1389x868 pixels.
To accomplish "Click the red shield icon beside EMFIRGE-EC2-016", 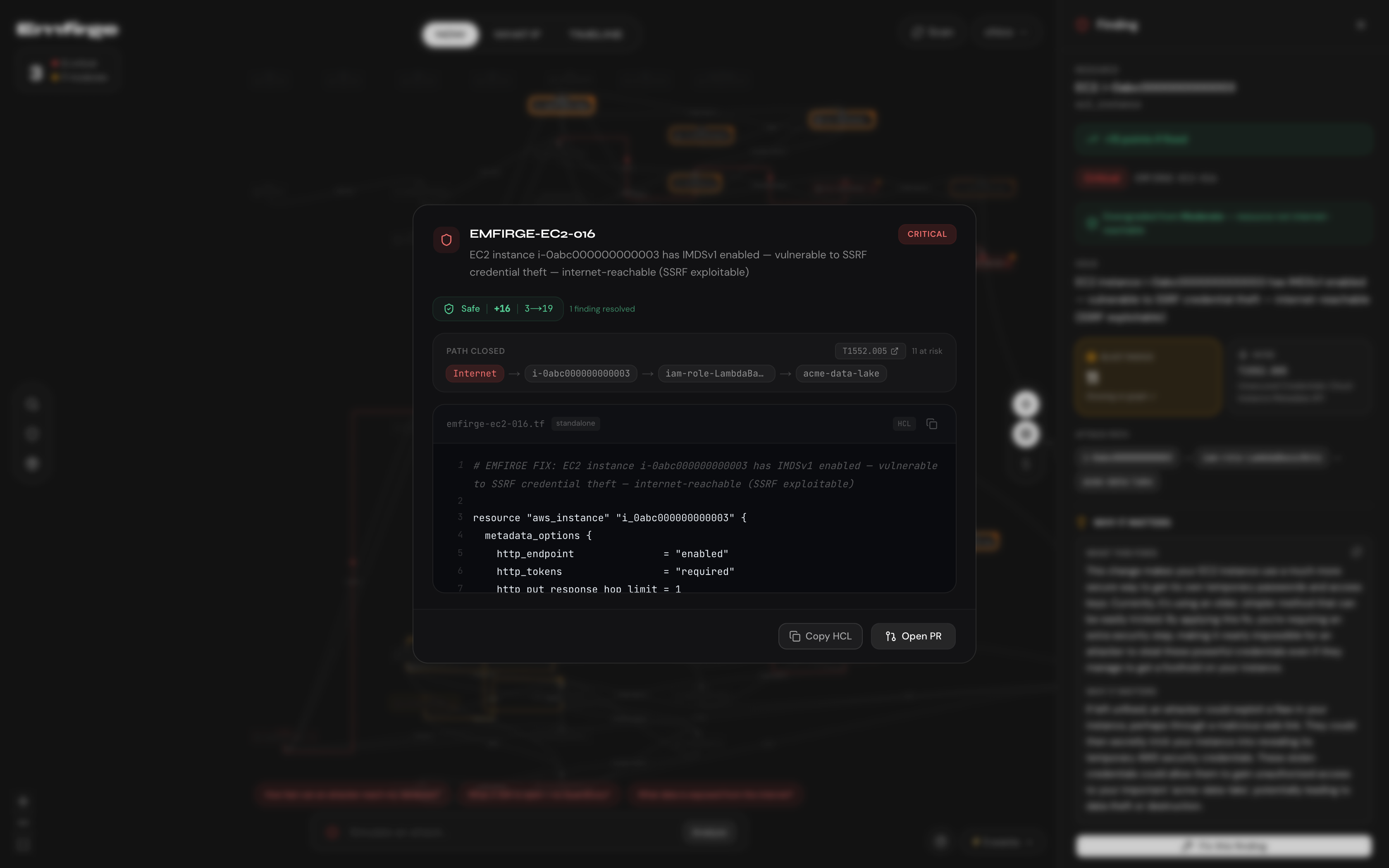I will pos(446,240).
